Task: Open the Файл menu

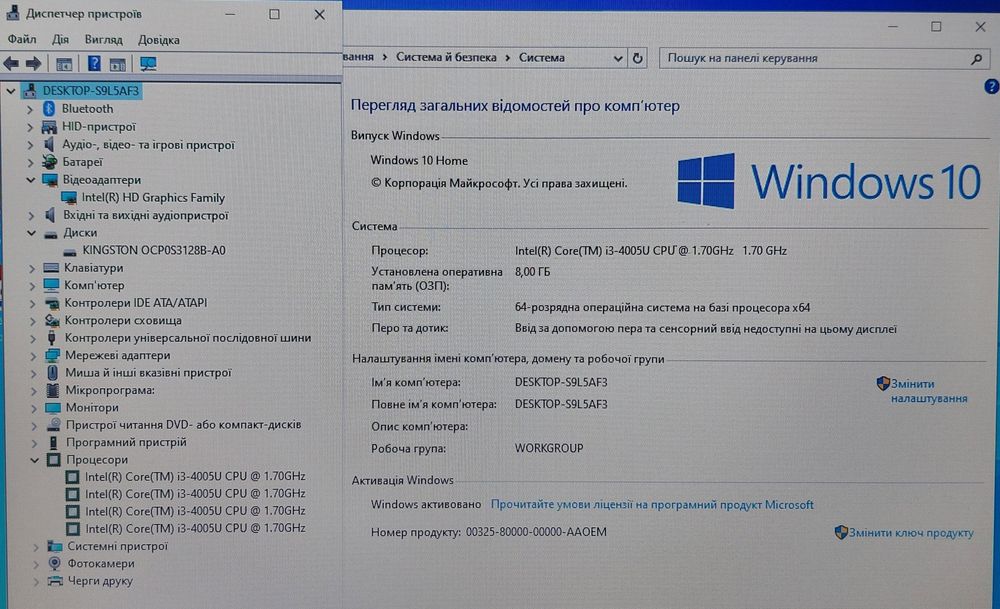Action: pos(22,40)
